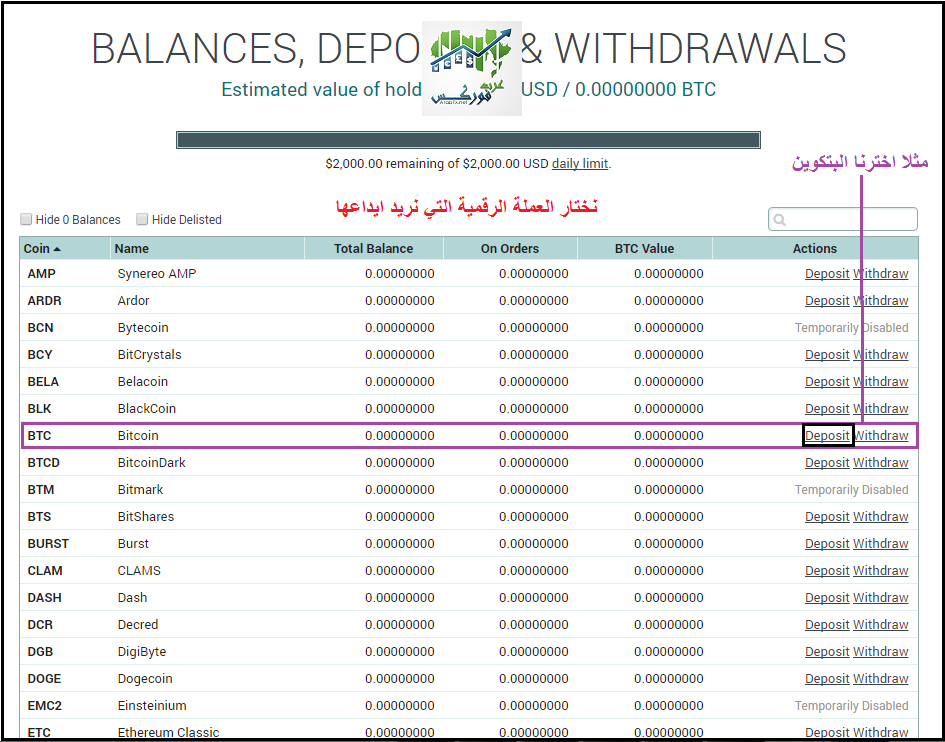945x742 pixels.
Task: Click Withdraw for Bitcoin (BTC)
Action: (x=882, y=435)
